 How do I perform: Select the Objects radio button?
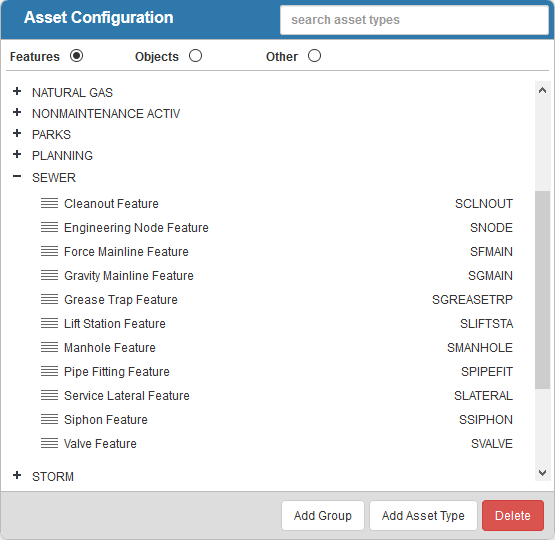[x=195, y=56]
